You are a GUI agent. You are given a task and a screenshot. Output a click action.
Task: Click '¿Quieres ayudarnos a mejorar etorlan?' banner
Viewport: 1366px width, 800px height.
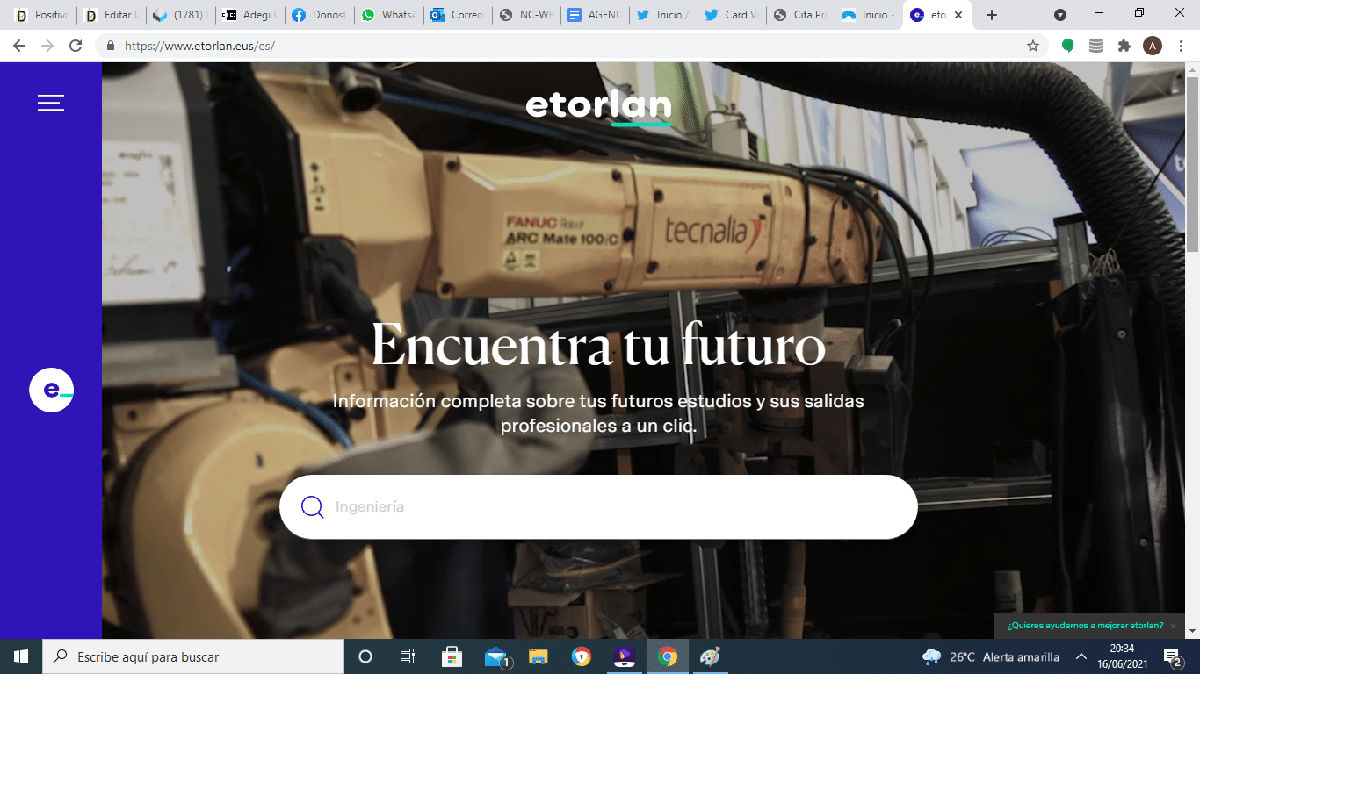[x=1085, y=625]
